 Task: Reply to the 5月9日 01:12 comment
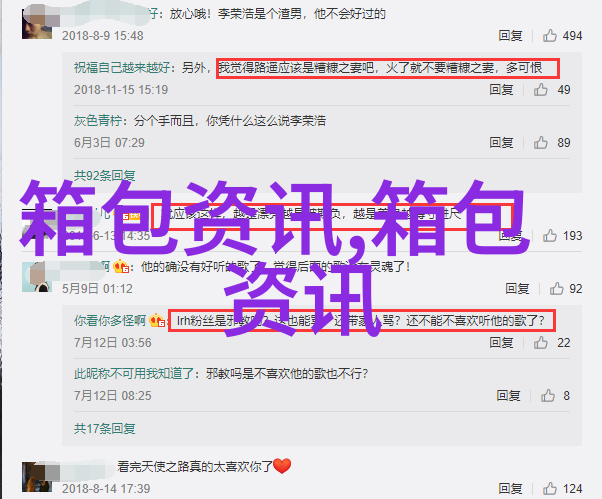point(517,288)
